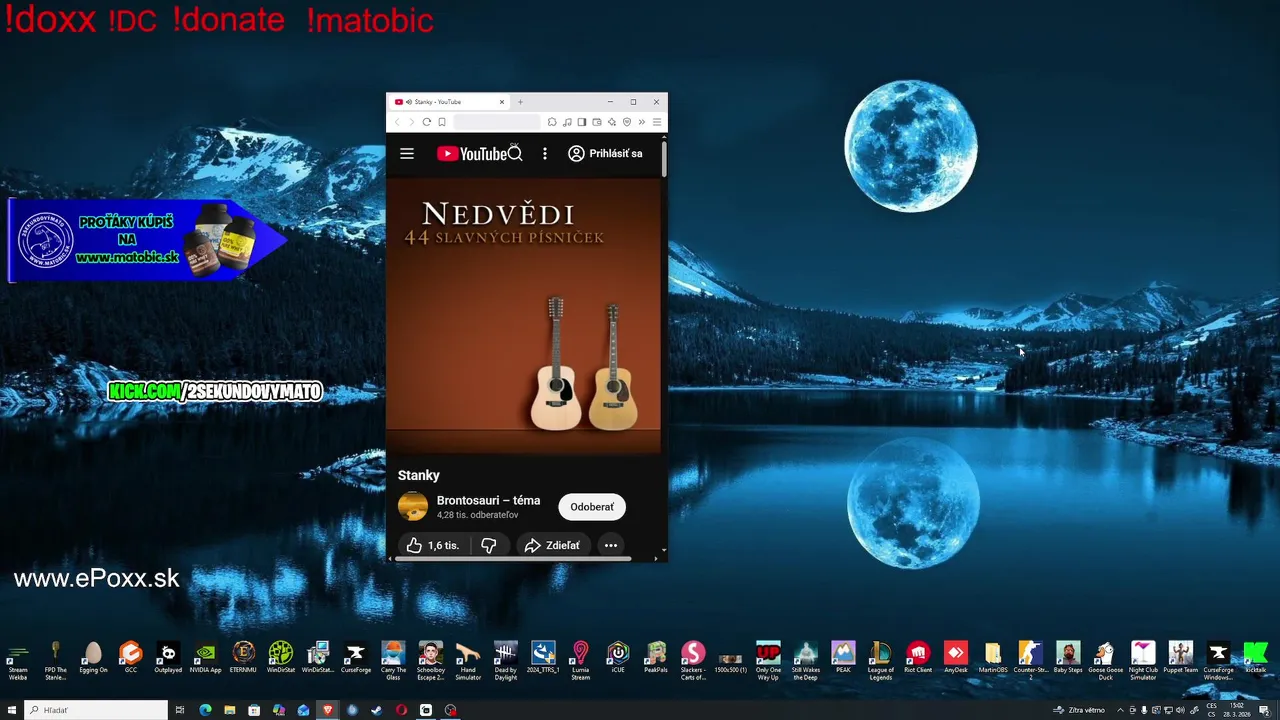Go back in browser history
This screenshot has height=720, width=1280.
click(397, 122)
